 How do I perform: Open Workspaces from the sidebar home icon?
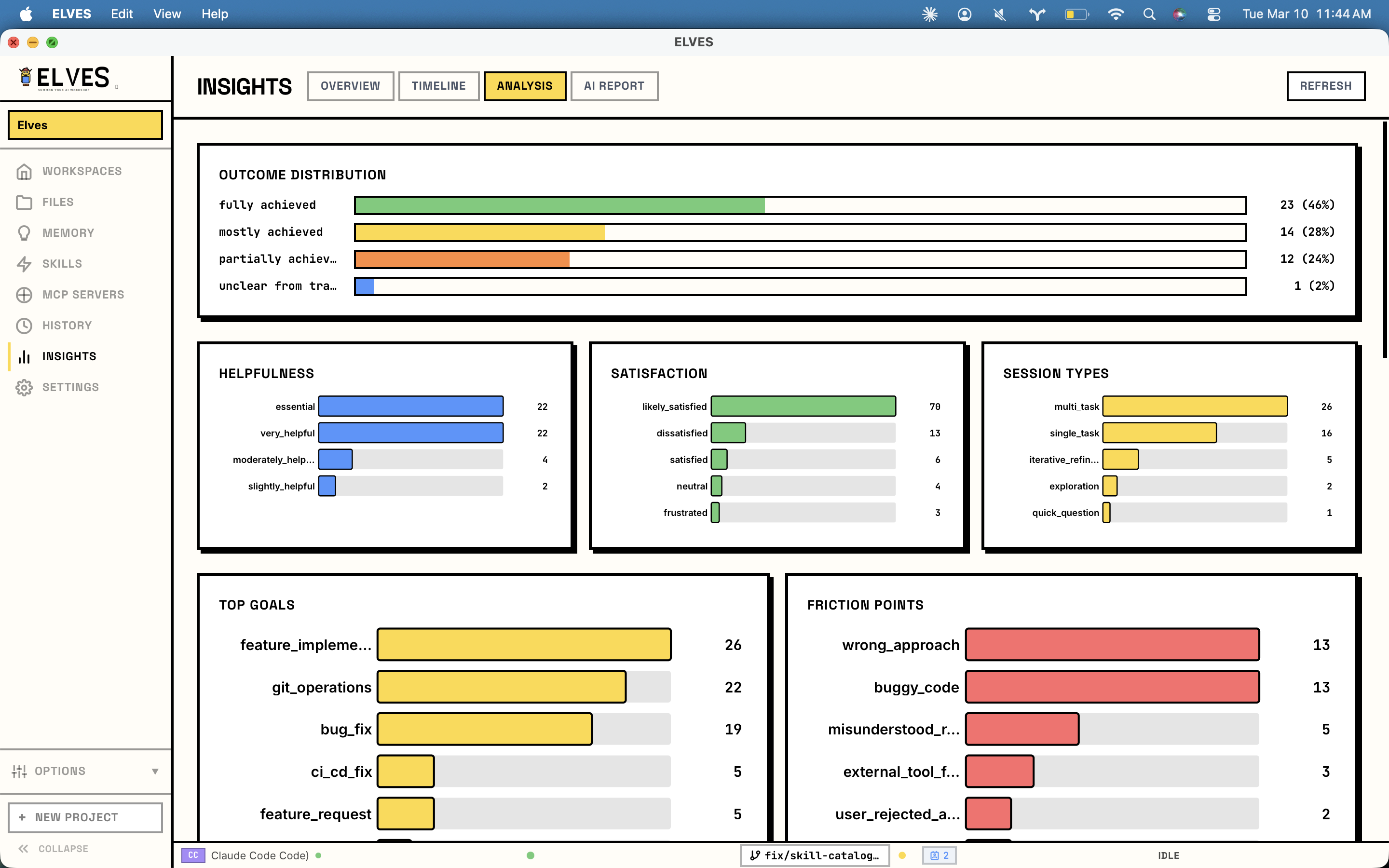[x=24, y=171]
